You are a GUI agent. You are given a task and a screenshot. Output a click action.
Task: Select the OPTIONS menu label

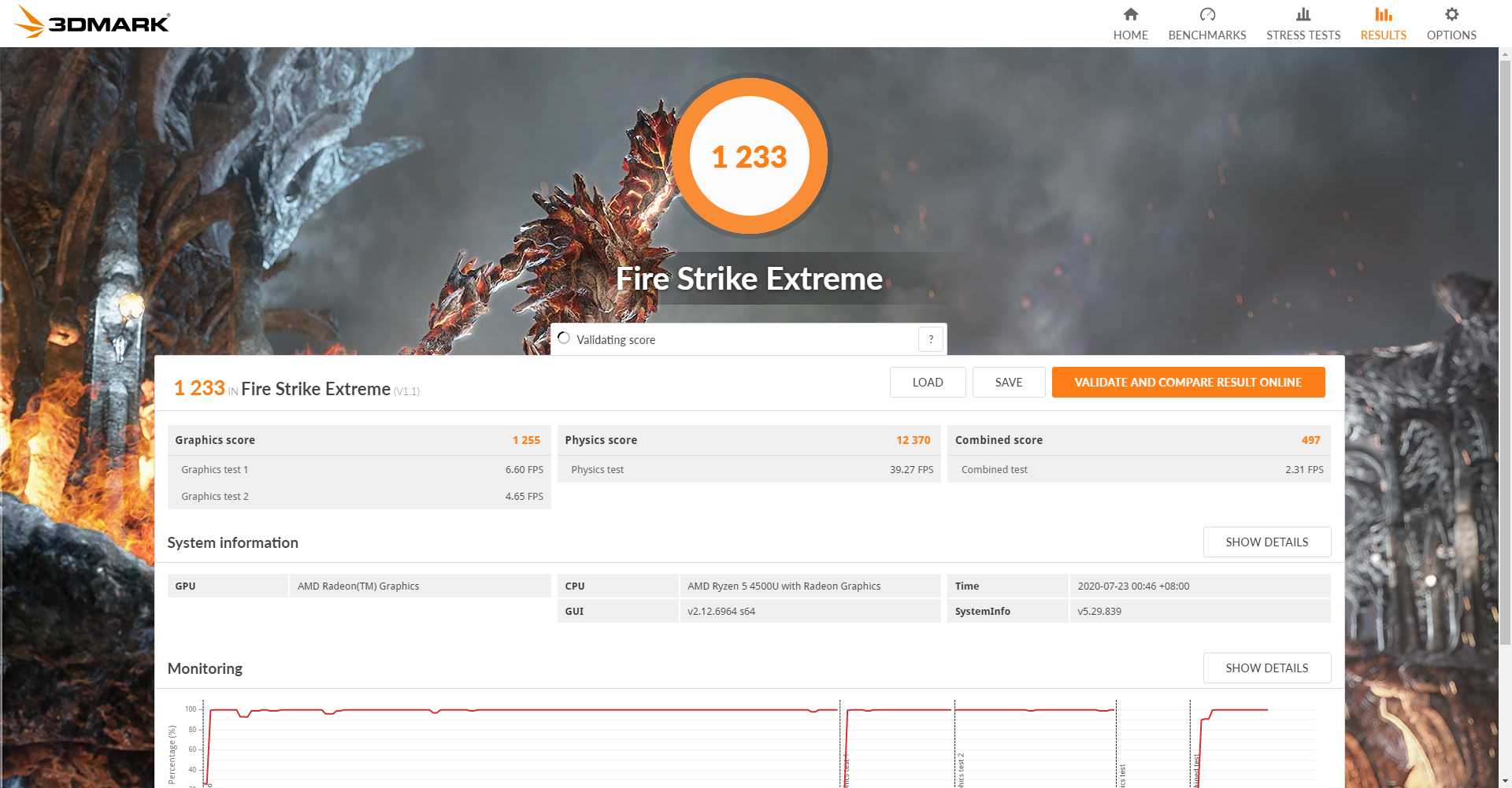pyautogui.click(x=1451, y=35)
